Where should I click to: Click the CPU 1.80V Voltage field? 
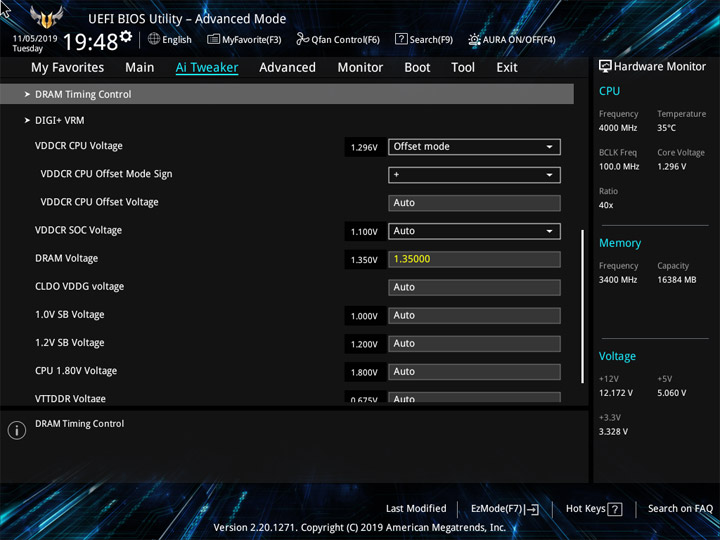pyautogui.click(x=474, y=371)
